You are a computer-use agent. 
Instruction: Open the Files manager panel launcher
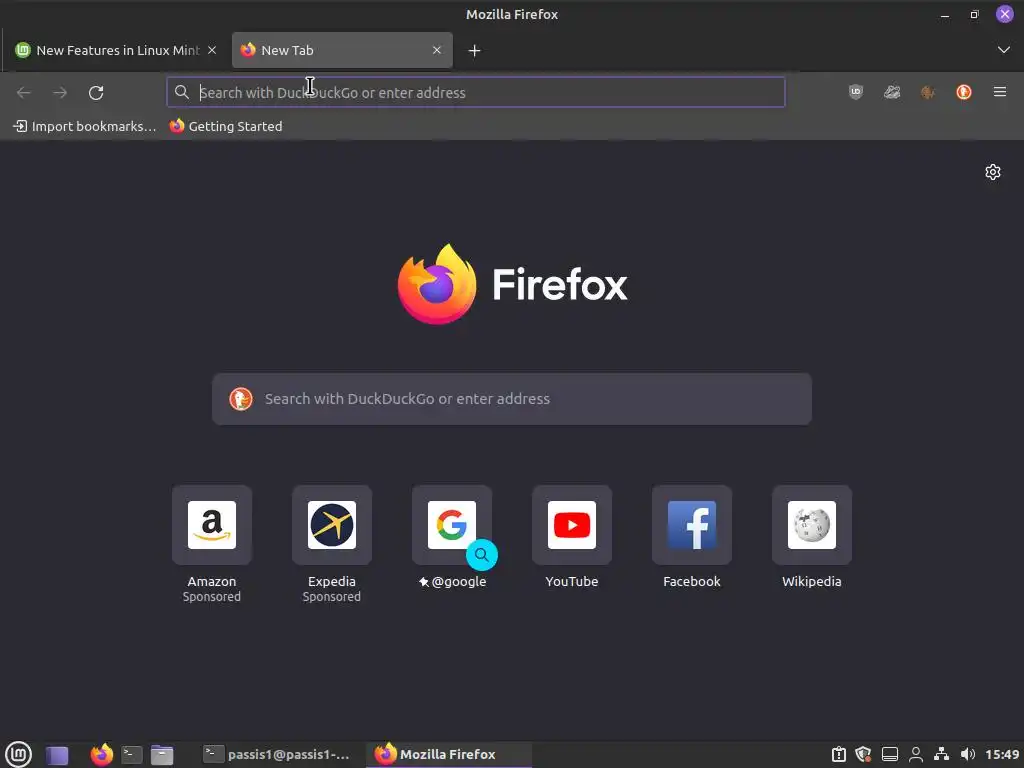162,755
